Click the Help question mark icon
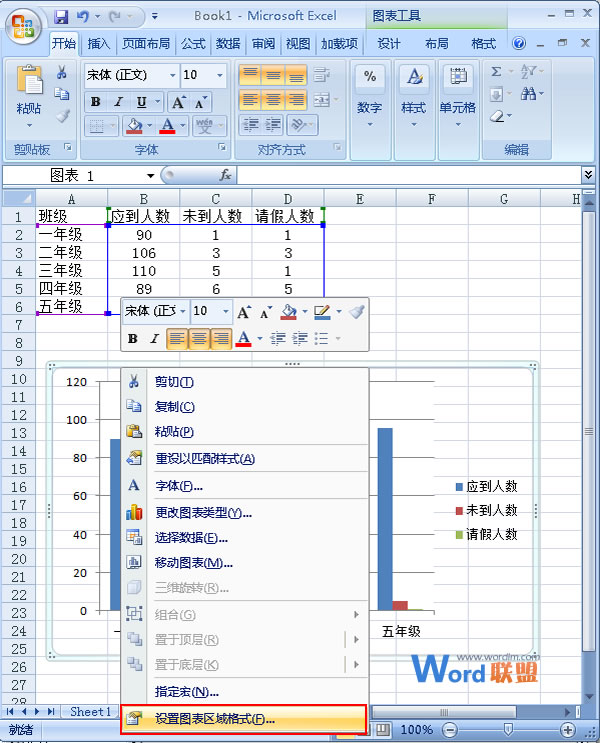Screen dimensions: 600x743 (519, 44)
